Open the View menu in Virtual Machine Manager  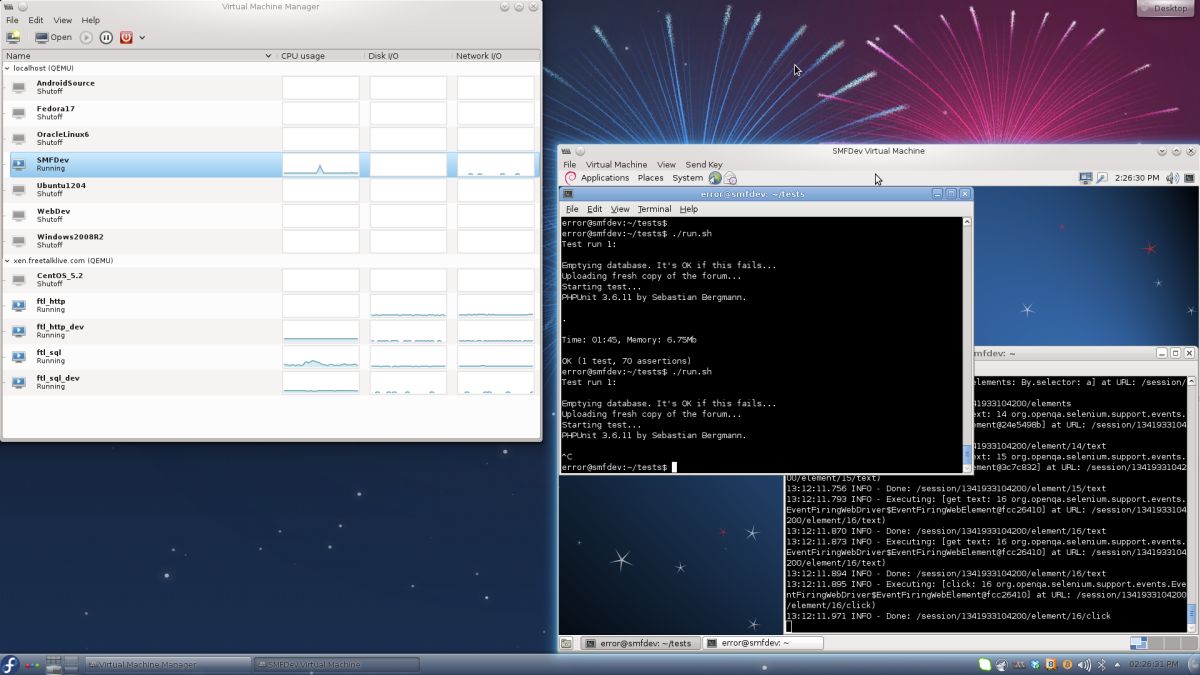click(x=62, y=20)
